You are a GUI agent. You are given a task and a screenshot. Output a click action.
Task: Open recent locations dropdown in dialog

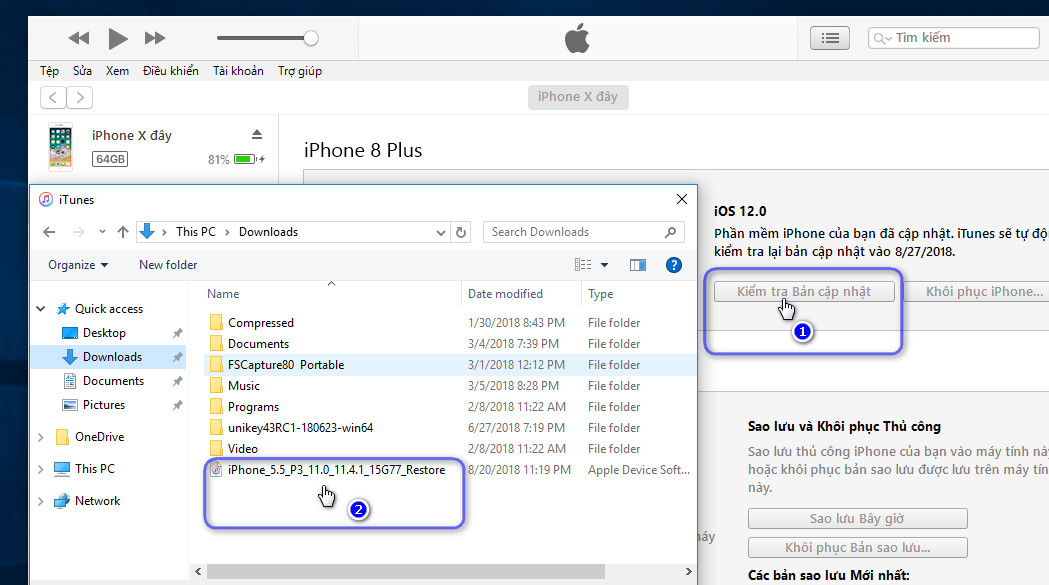coord(102,232)
